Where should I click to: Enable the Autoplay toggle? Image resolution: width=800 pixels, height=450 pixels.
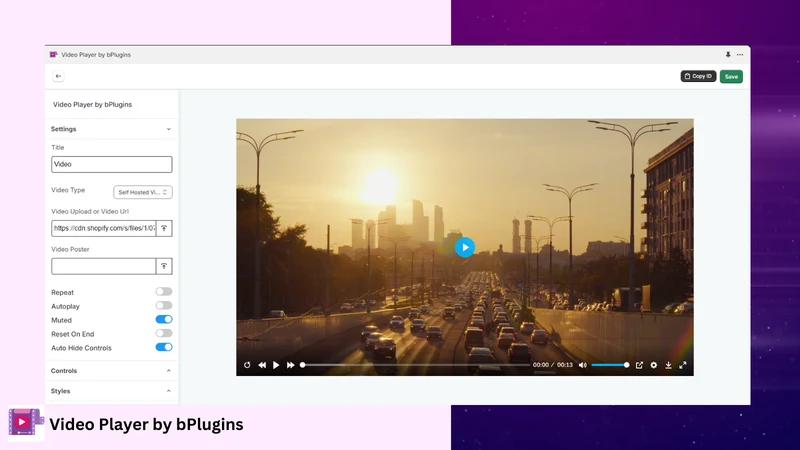pyautogui.click(x=164, y=306)
